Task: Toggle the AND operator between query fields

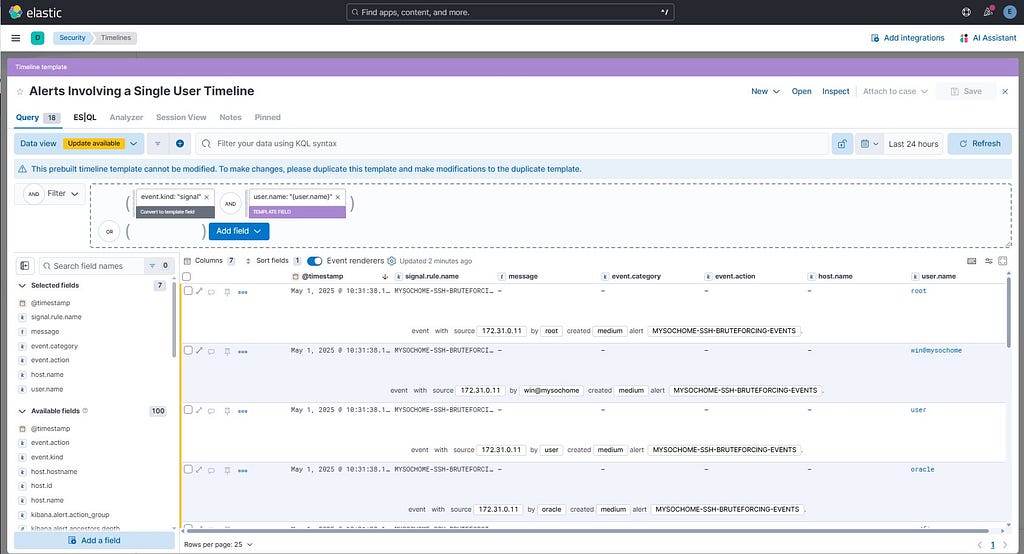Action: [231, 204]
